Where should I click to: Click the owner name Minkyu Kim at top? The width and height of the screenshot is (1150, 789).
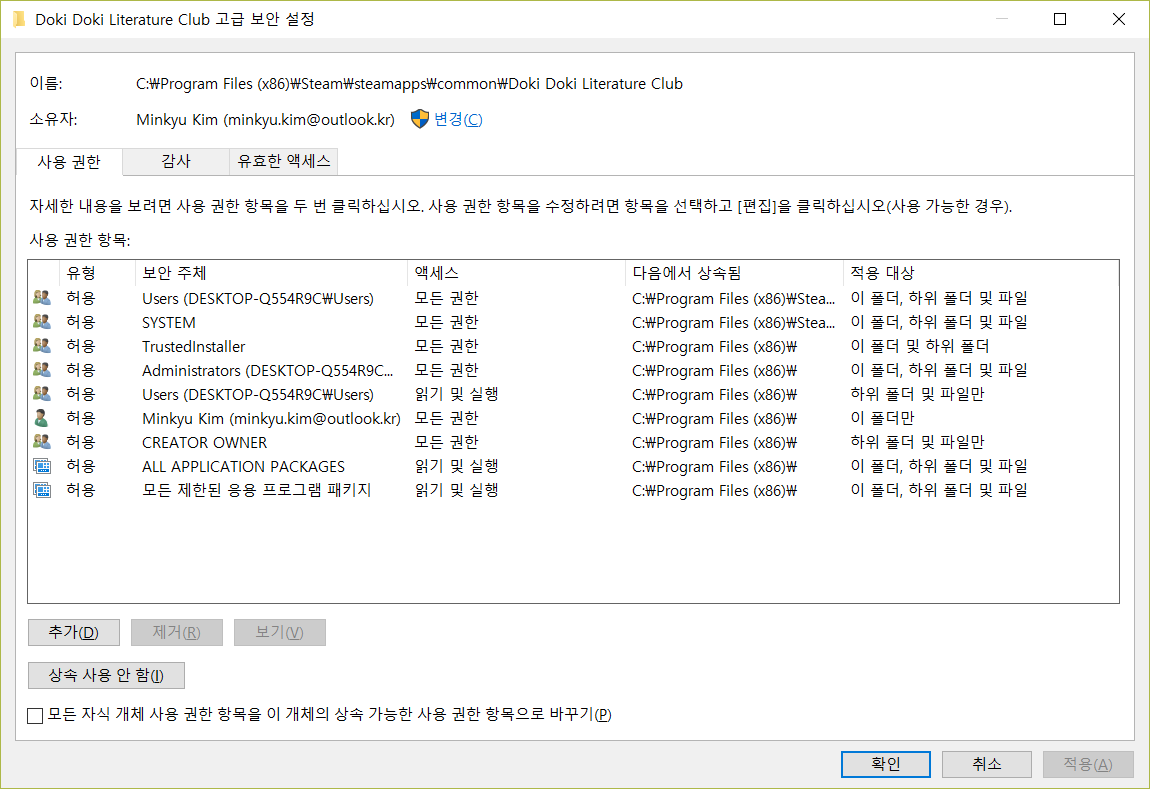point(265,119)
